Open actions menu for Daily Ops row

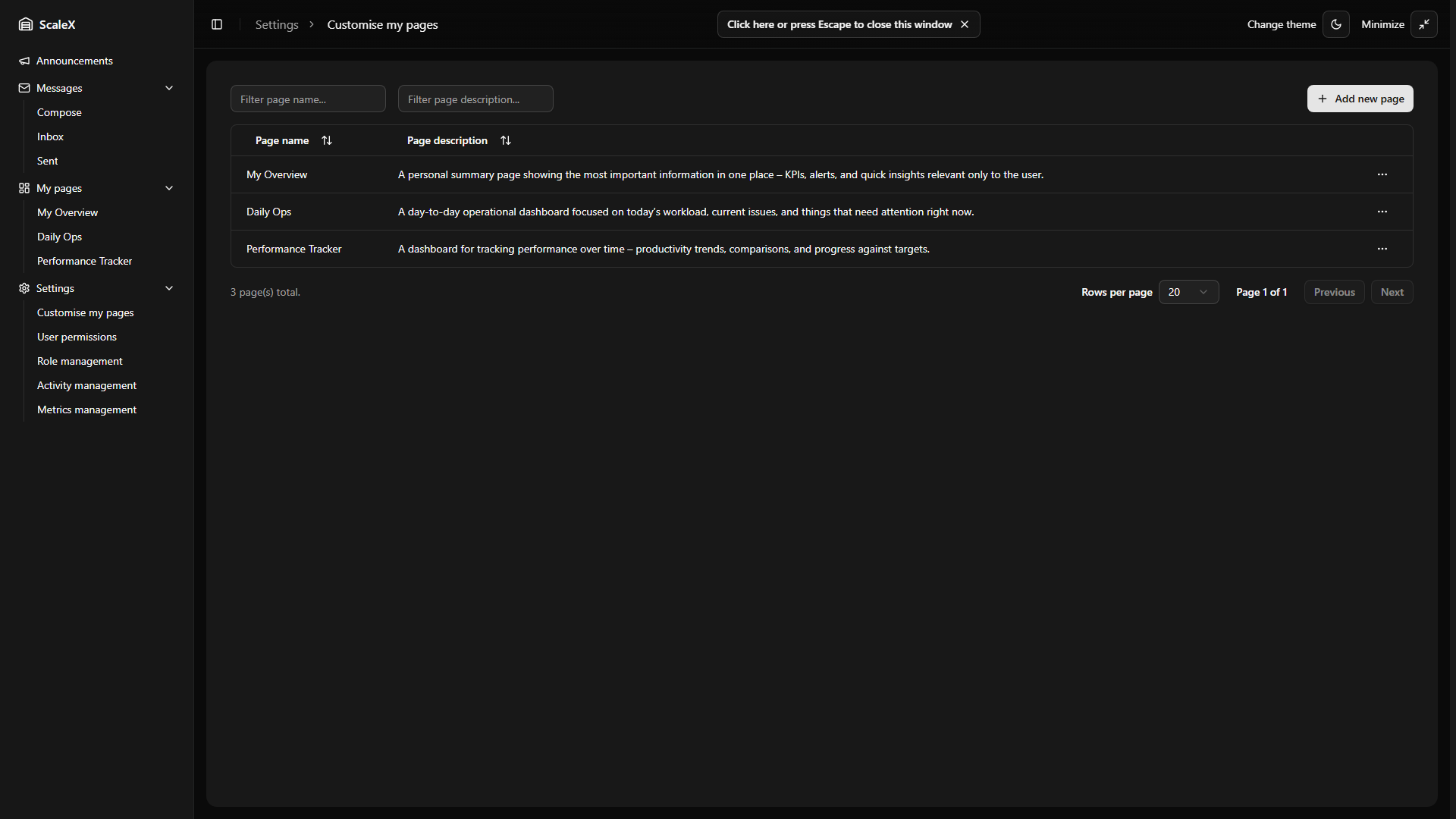pos(1382,212)
